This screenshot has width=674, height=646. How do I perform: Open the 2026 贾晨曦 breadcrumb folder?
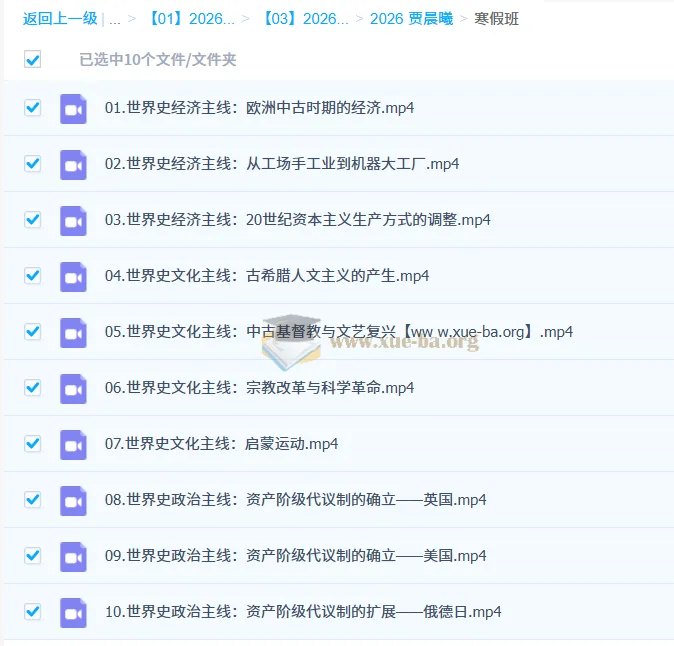tap(411, 19)
